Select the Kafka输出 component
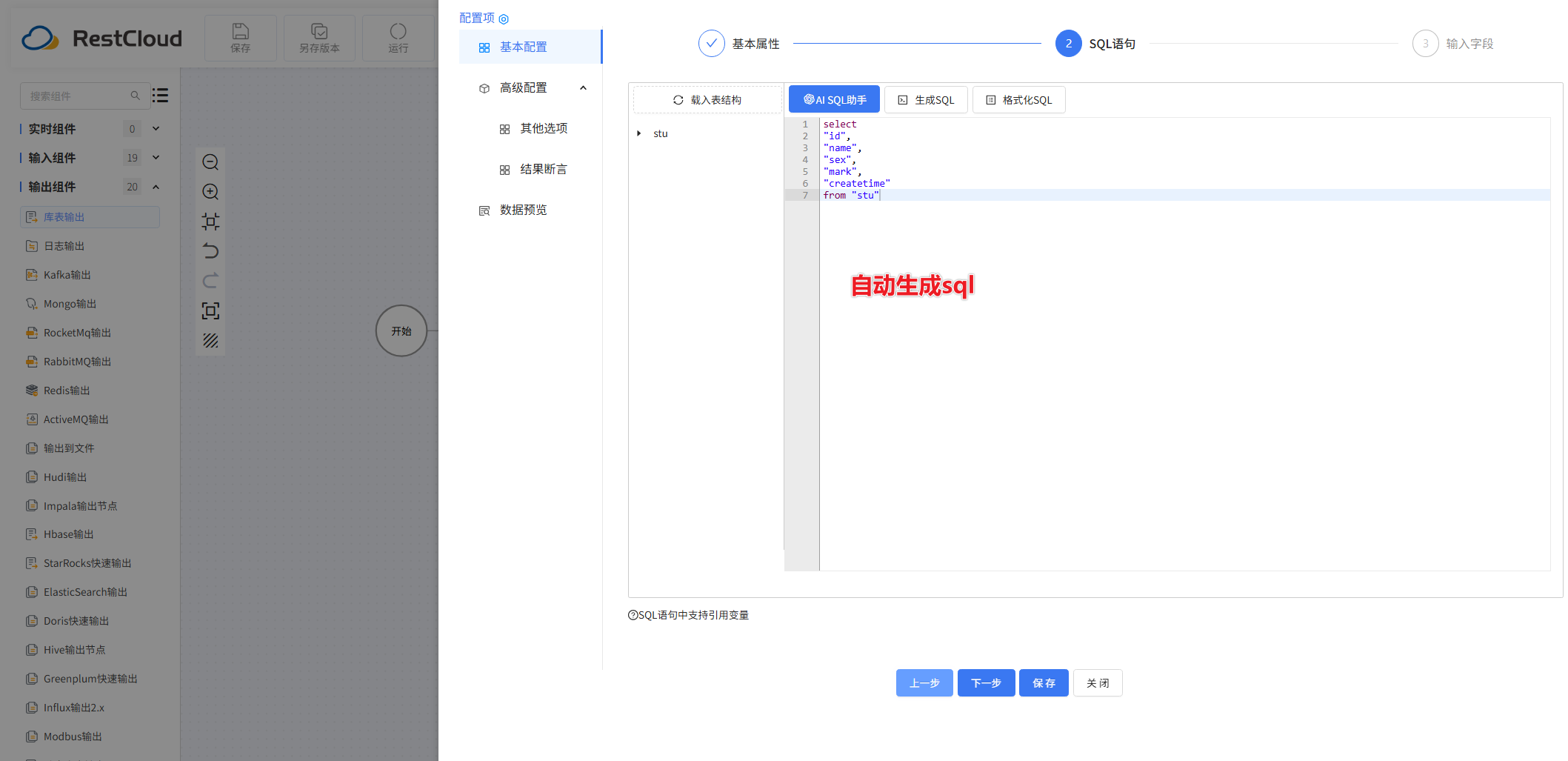The width and height of the screenshot is (1568, 761). point(67,274)
